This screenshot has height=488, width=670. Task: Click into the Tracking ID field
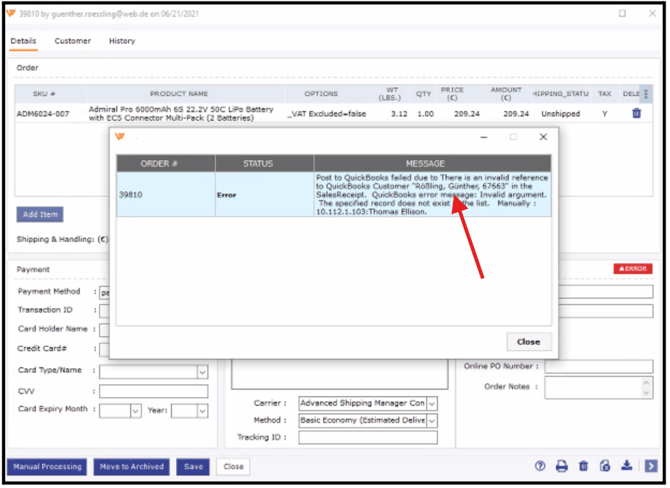pyautogui.click(x=368, y=437)
